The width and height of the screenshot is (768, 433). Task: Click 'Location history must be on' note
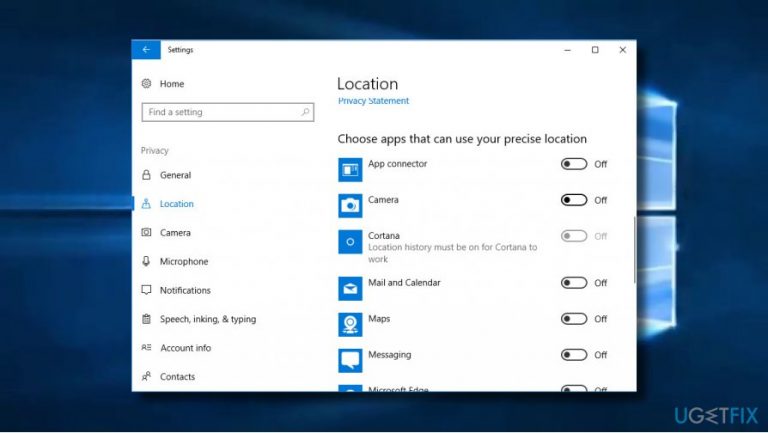(x=453, y=253)
